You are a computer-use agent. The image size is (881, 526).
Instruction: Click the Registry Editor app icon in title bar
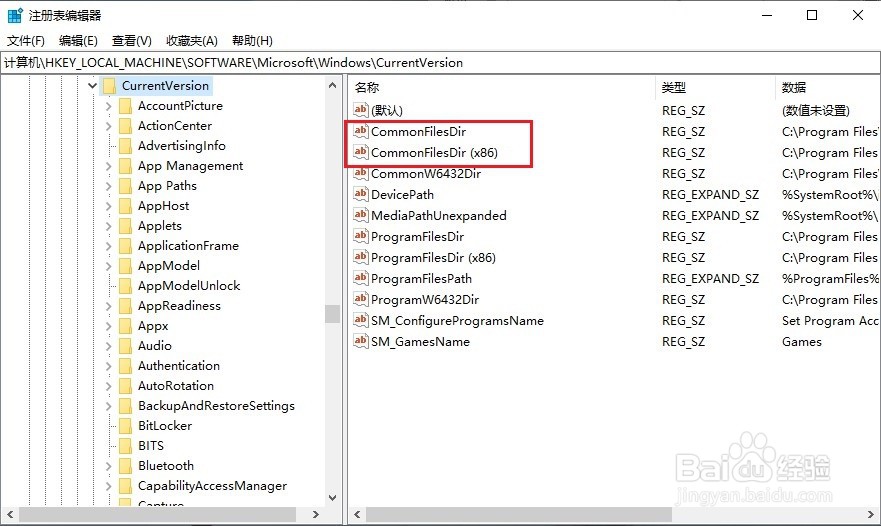[x=15, y=15]
